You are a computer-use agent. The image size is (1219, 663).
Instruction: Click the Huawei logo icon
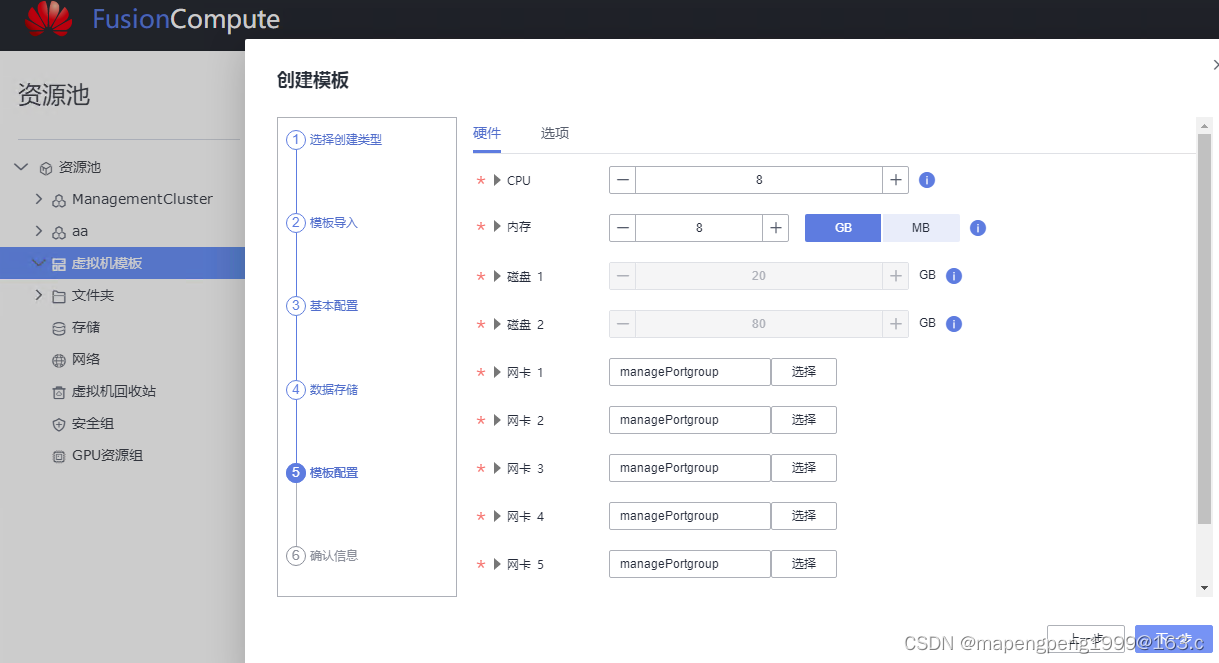[49, 18]
